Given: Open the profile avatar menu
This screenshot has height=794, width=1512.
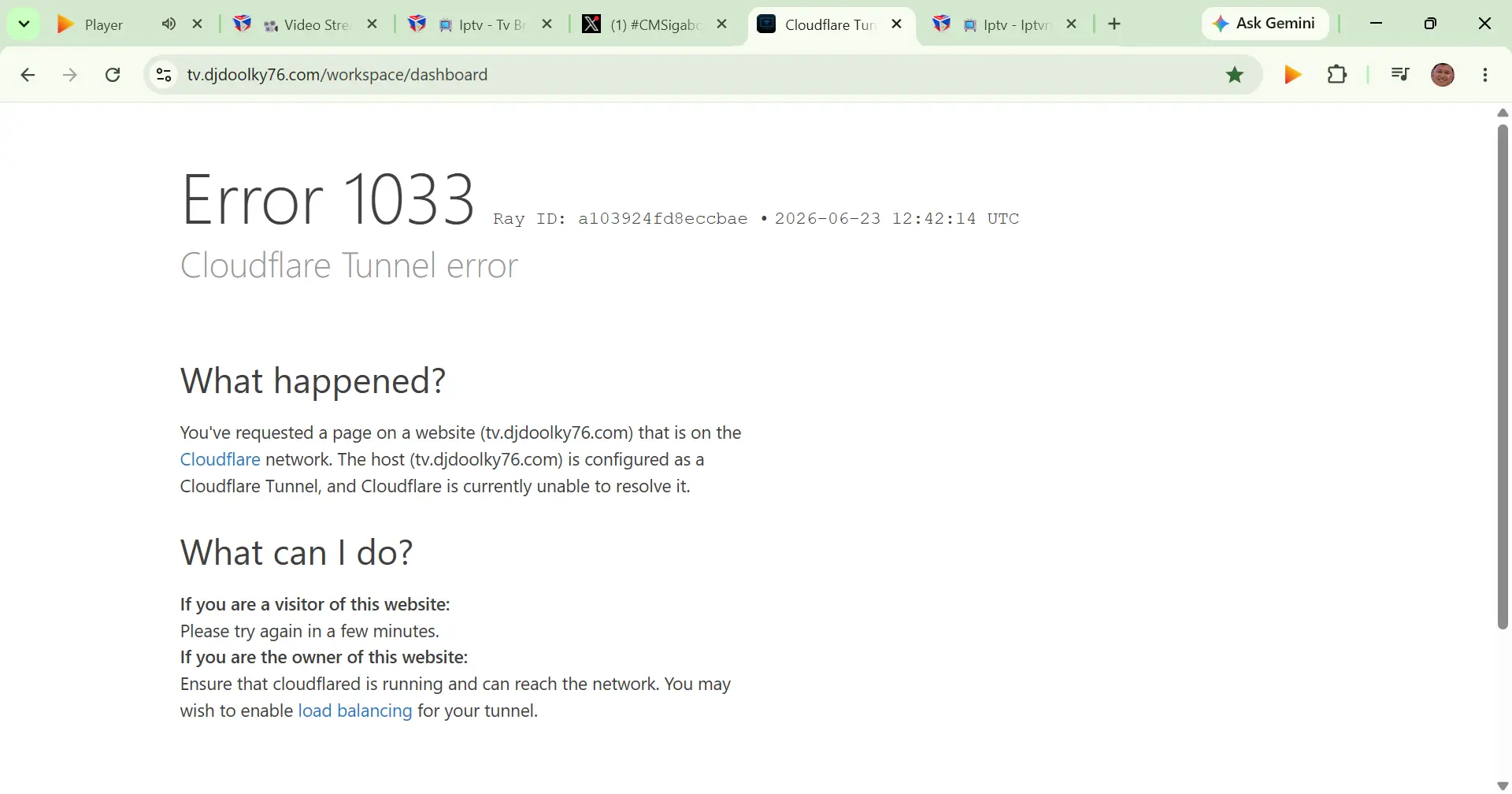Looking at the screenshot, I should point(1443,75).
